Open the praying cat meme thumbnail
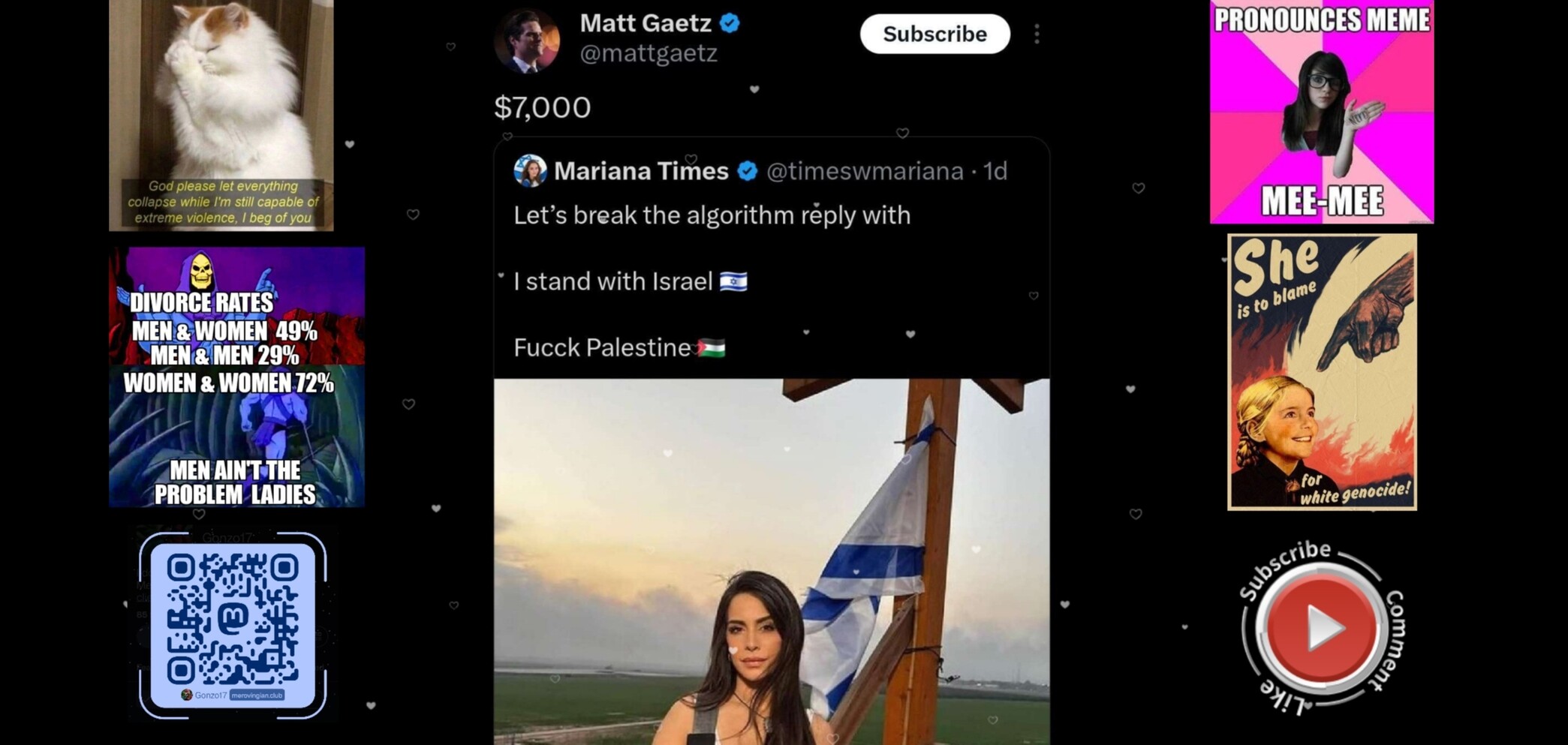This screenshot has width=1568, height=745. 221,115
